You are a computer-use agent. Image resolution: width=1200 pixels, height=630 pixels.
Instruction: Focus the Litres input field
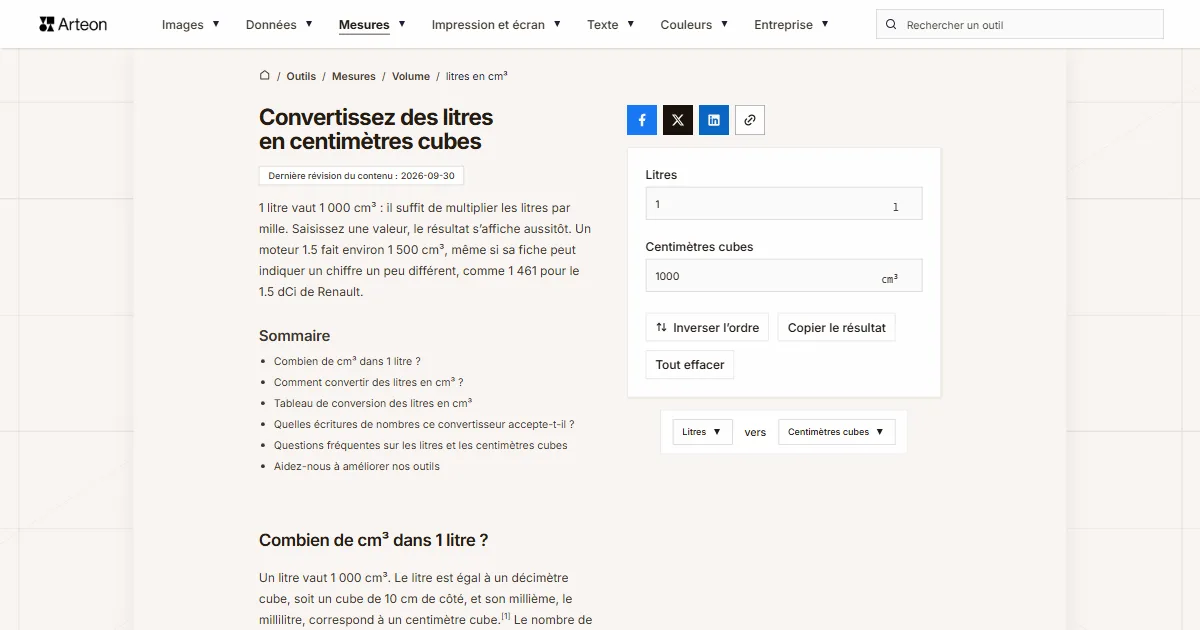click(x=784, y=204)
